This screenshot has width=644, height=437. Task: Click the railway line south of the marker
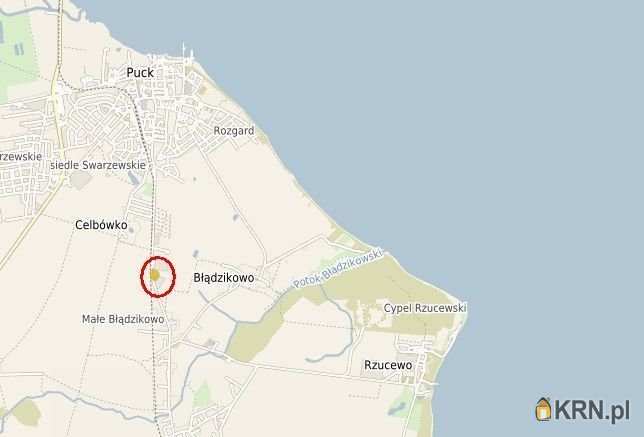point(154,361)
